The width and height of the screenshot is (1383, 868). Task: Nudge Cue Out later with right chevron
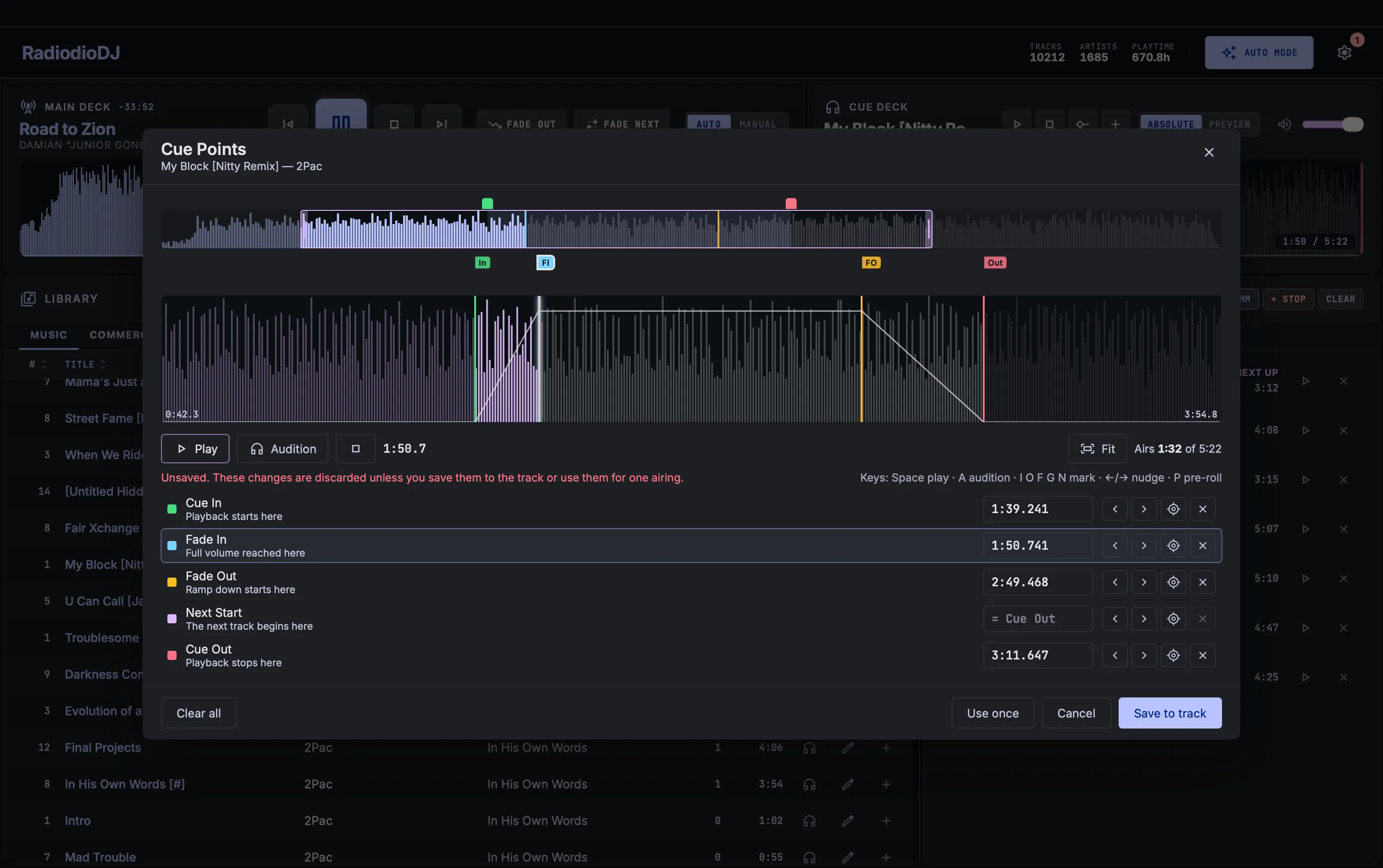1144,655
